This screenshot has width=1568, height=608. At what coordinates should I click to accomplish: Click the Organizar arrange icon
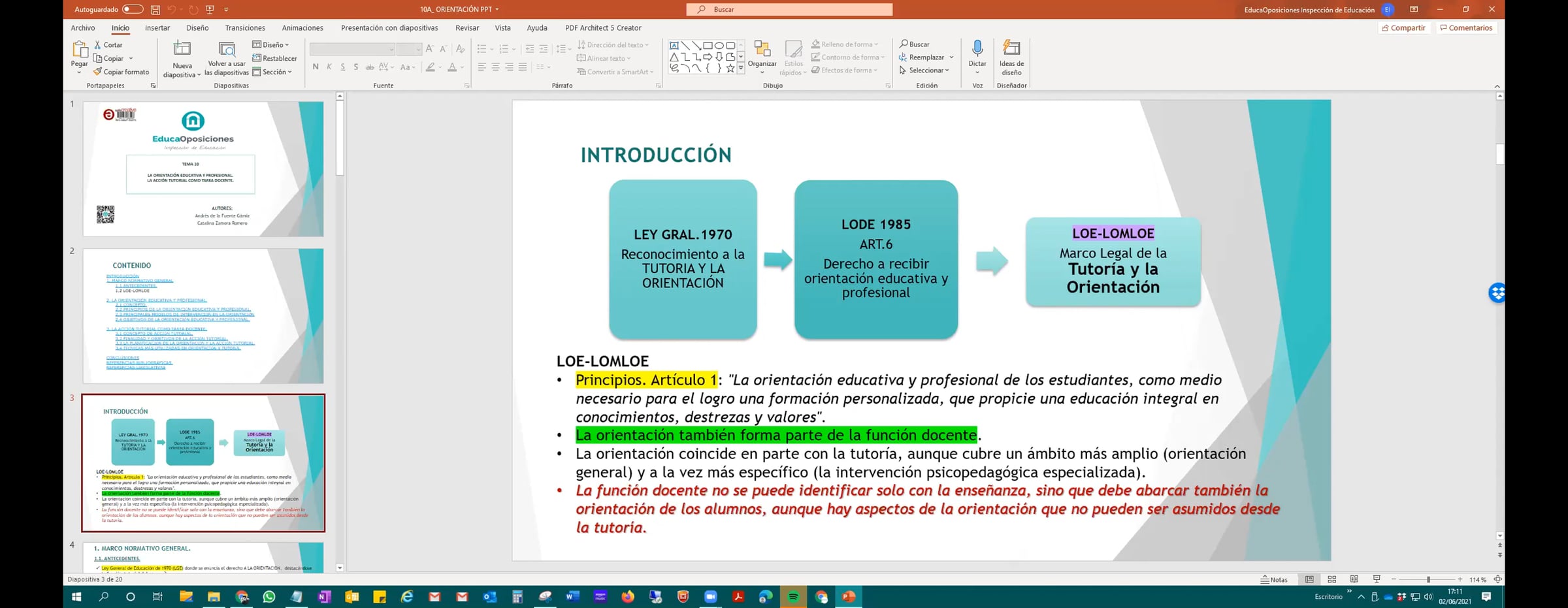[762, 50]
